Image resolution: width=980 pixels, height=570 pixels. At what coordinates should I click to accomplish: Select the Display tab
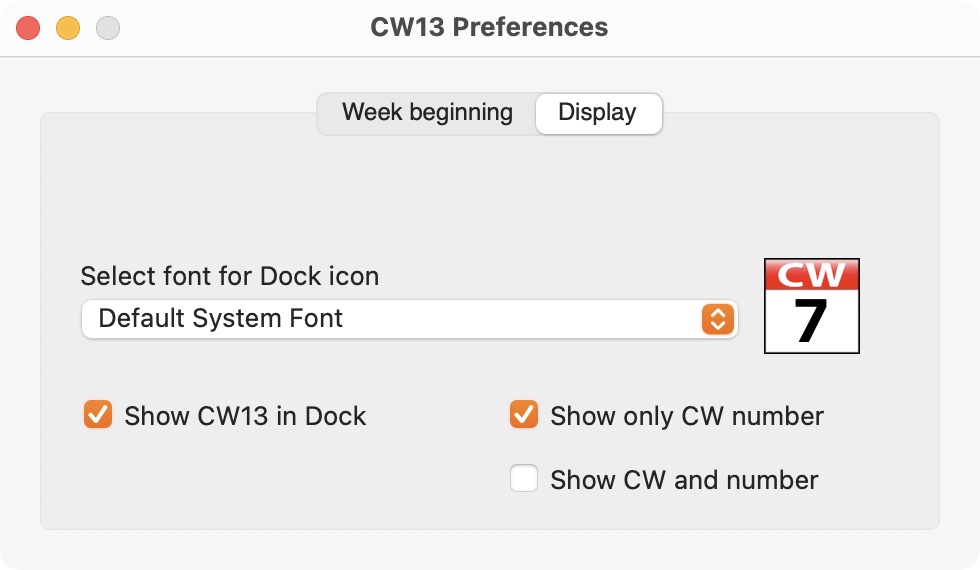pos(598,113)
